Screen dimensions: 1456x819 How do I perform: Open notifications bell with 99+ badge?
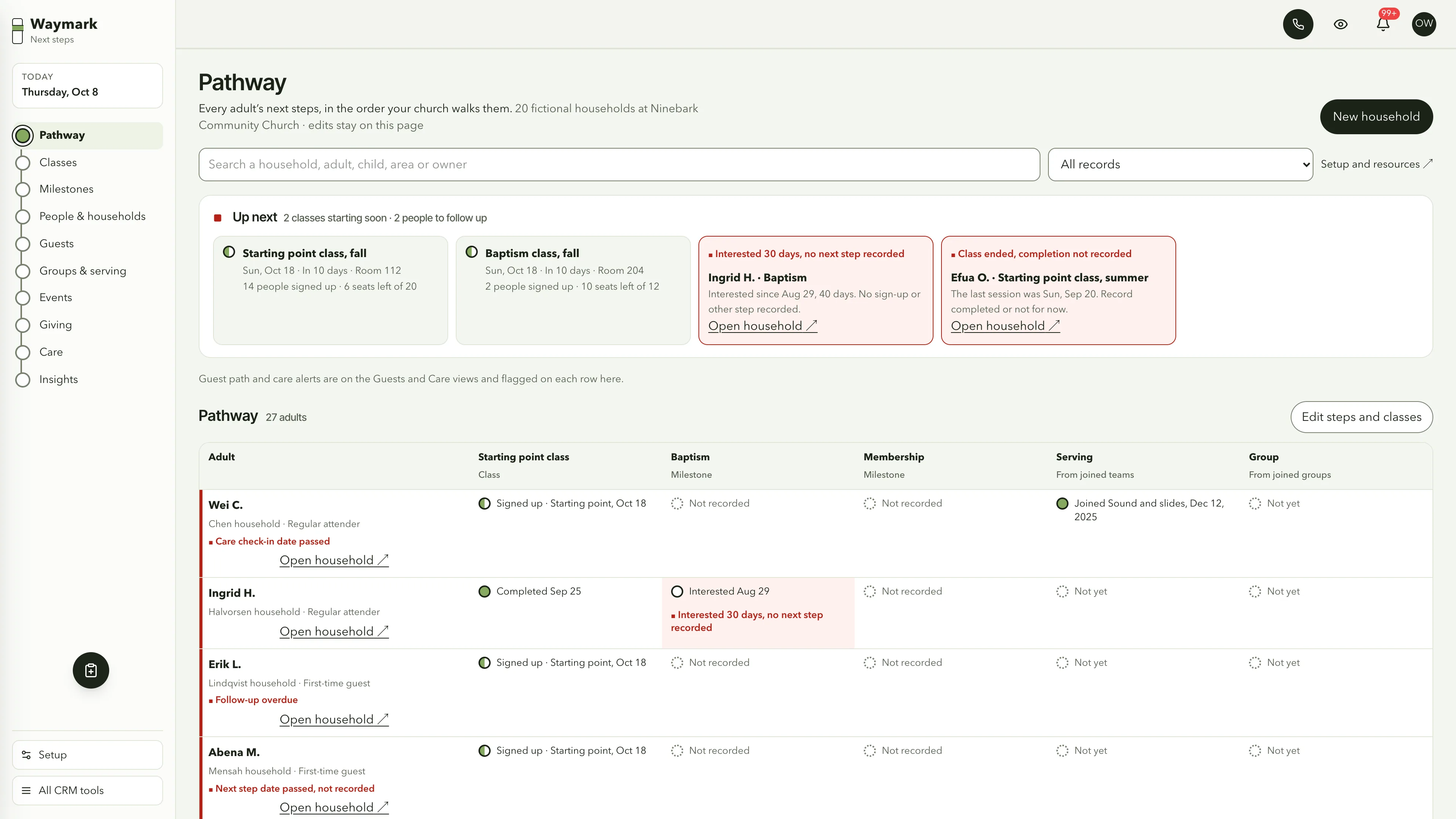tap(1382, 24)
